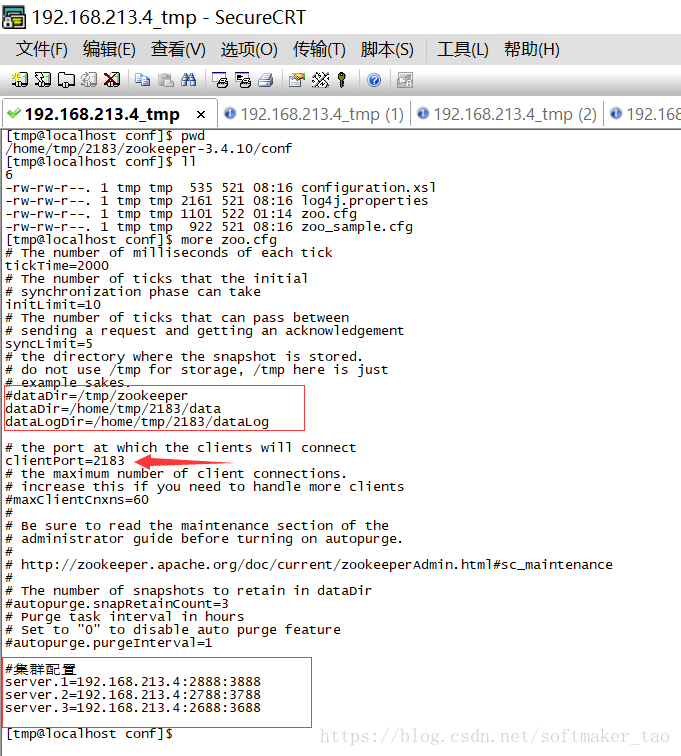681x756 pixels.
Task: Click the Connect in Tab icon
Action: [66, 80]
